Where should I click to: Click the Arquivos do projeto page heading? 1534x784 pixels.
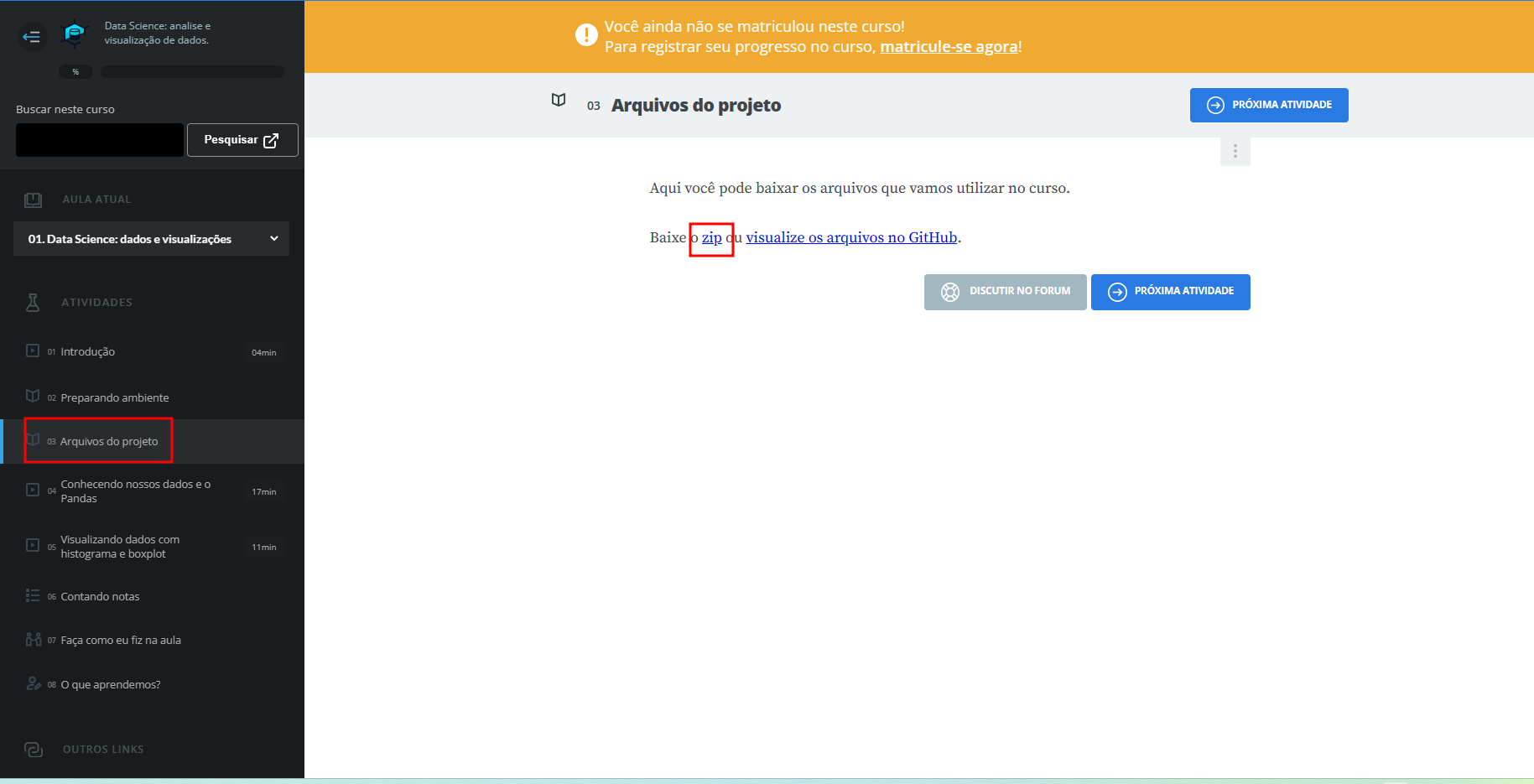pyautogui.click(x=696, y=105)
